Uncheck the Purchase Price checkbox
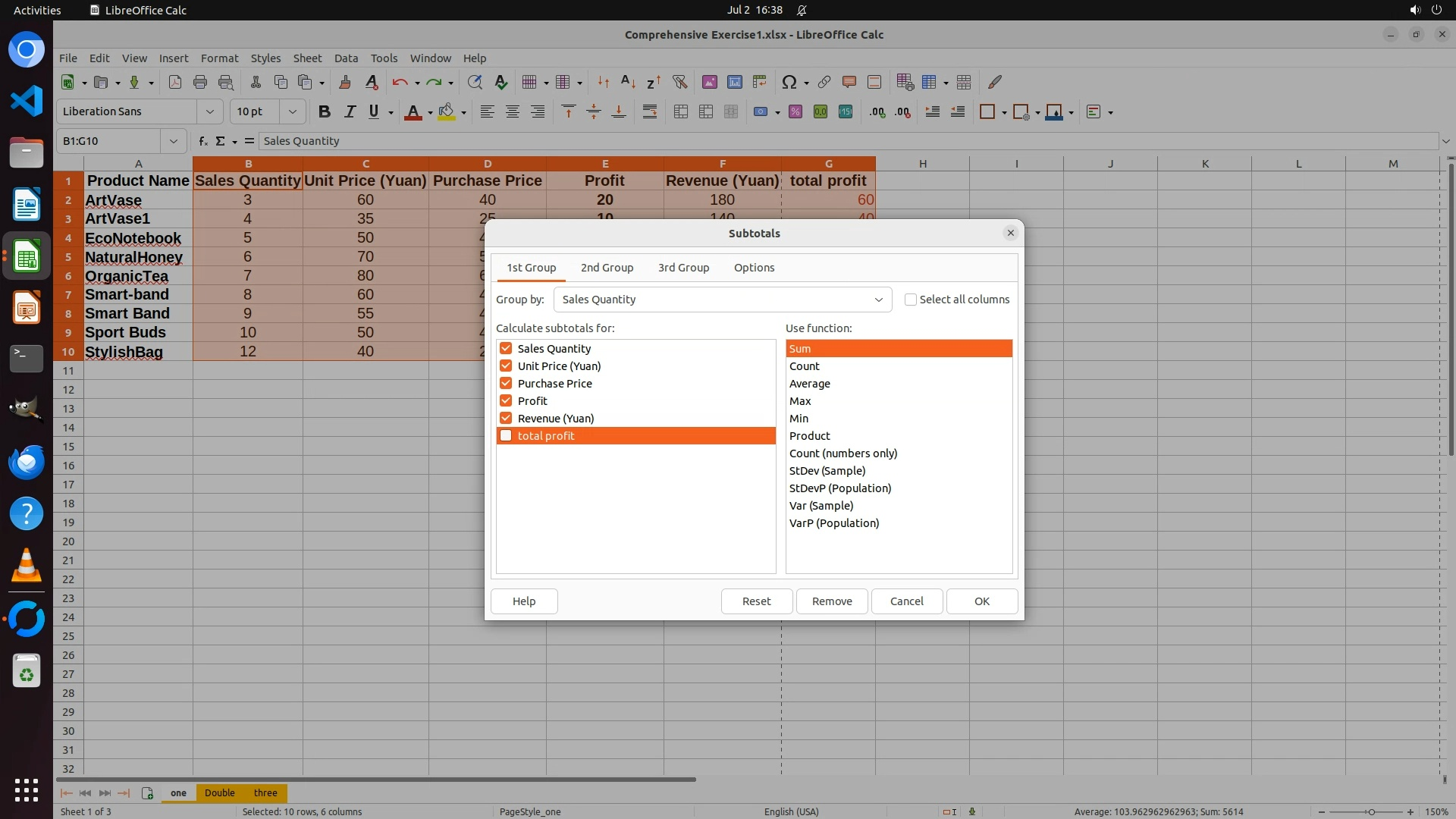The width and height of the screenshot is (1456, 819). tap(506, 383)
